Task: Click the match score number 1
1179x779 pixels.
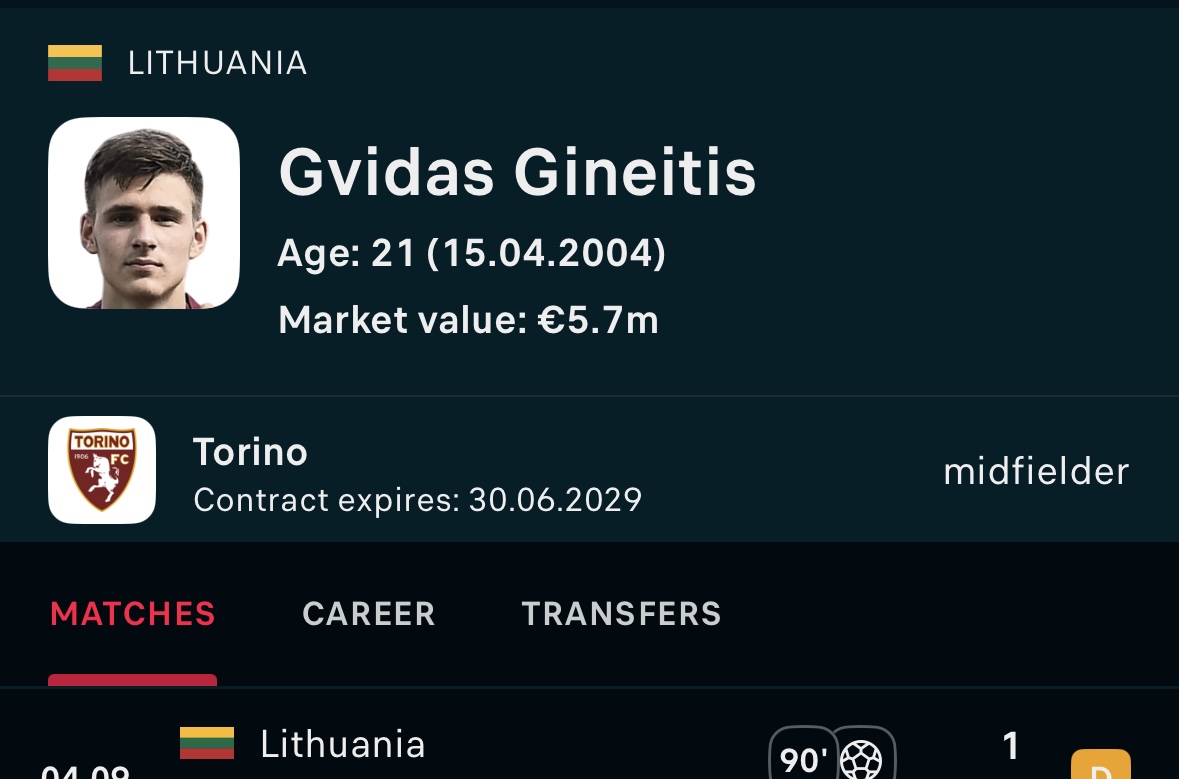Action: [x=1011, y=747]
